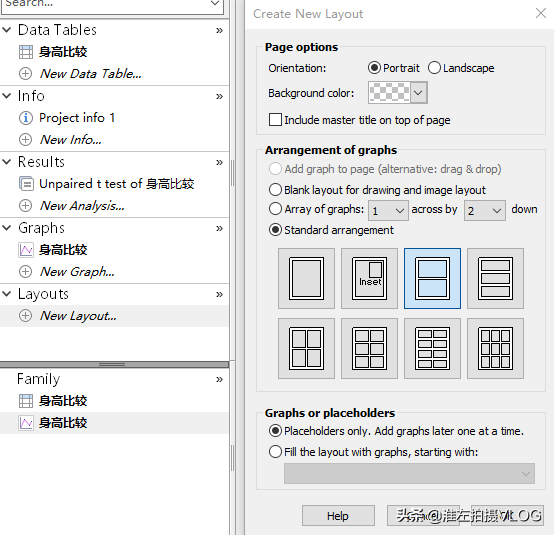This screenshot has width=554, height=535.
Task: Open the graphs down count dropdown
Action: [x=485, y=211]
